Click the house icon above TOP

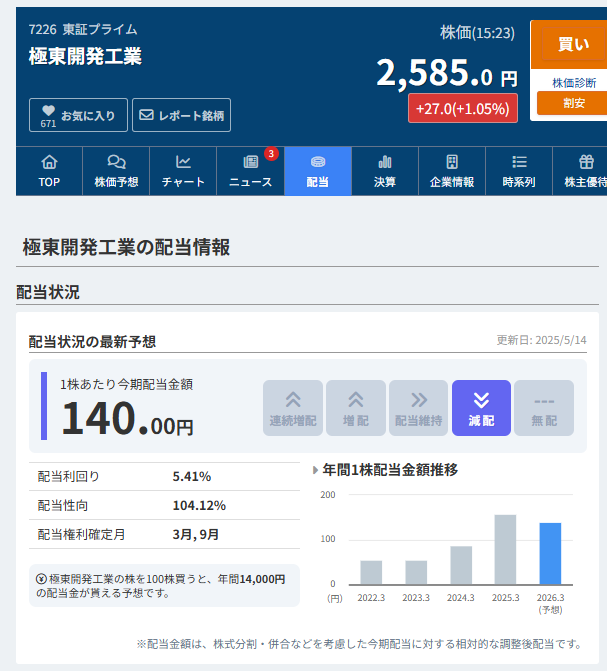tap(49, 162)
